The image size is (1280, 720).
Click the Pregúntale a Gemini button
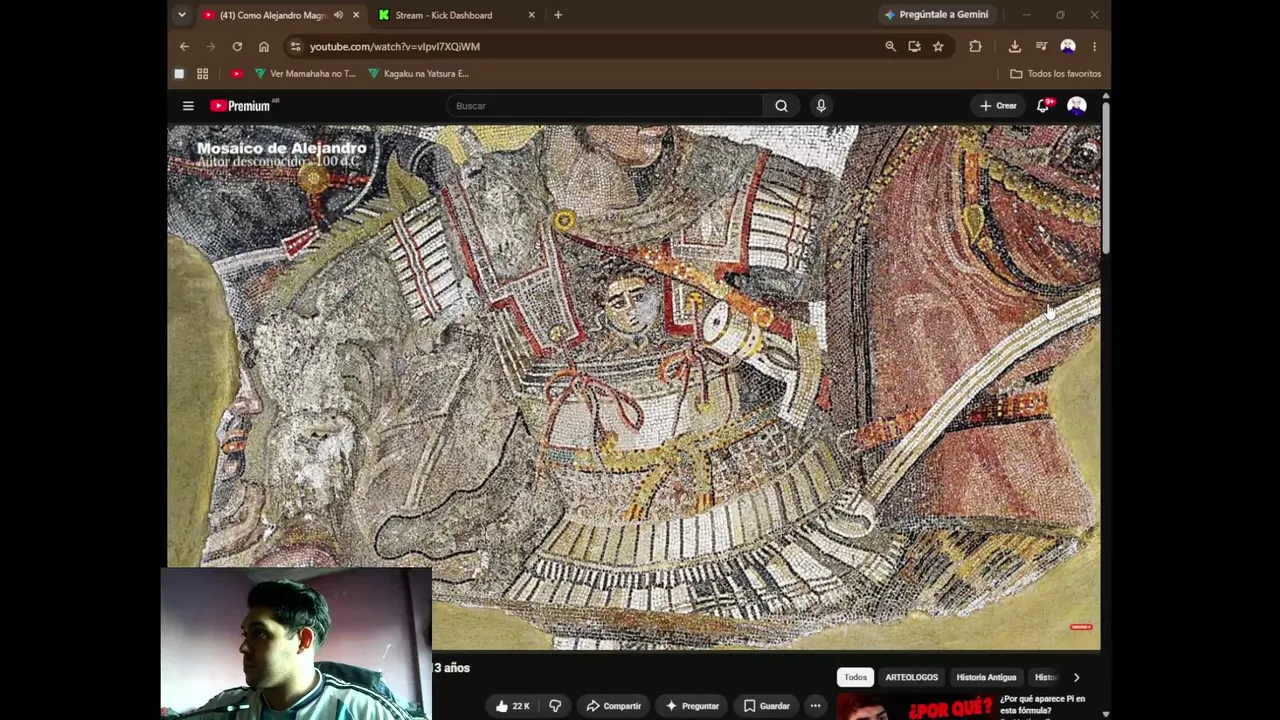[x=936, y=15]
